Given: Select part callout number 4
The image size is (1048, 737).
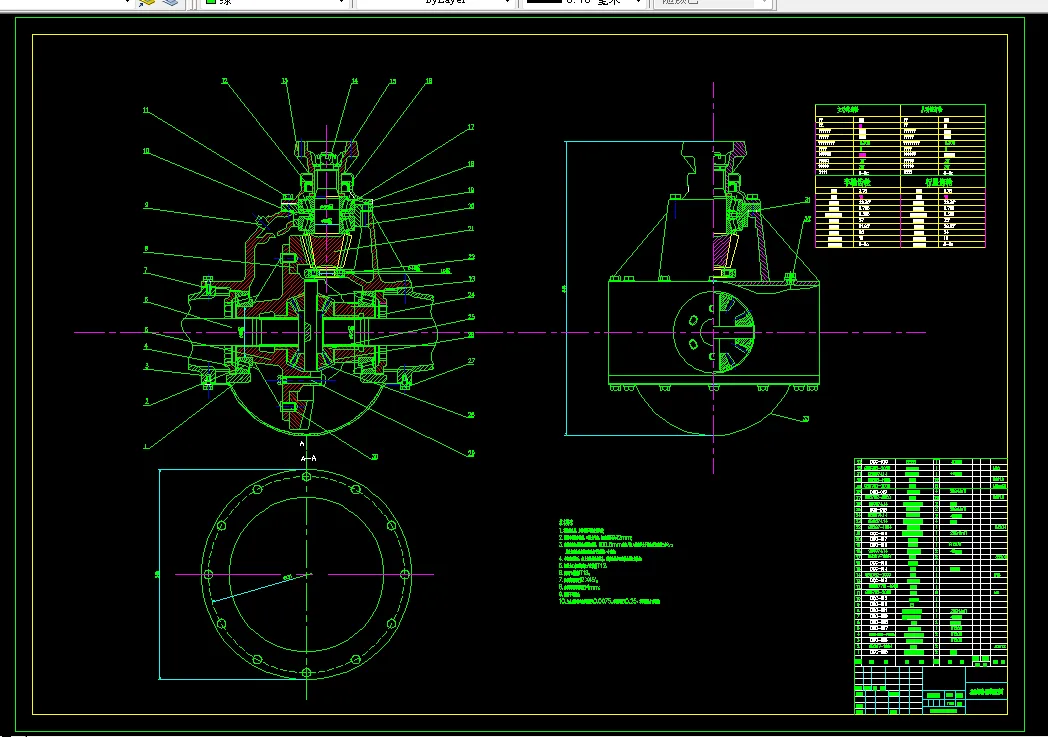Looking at the screenshot, I should point(146,346).
